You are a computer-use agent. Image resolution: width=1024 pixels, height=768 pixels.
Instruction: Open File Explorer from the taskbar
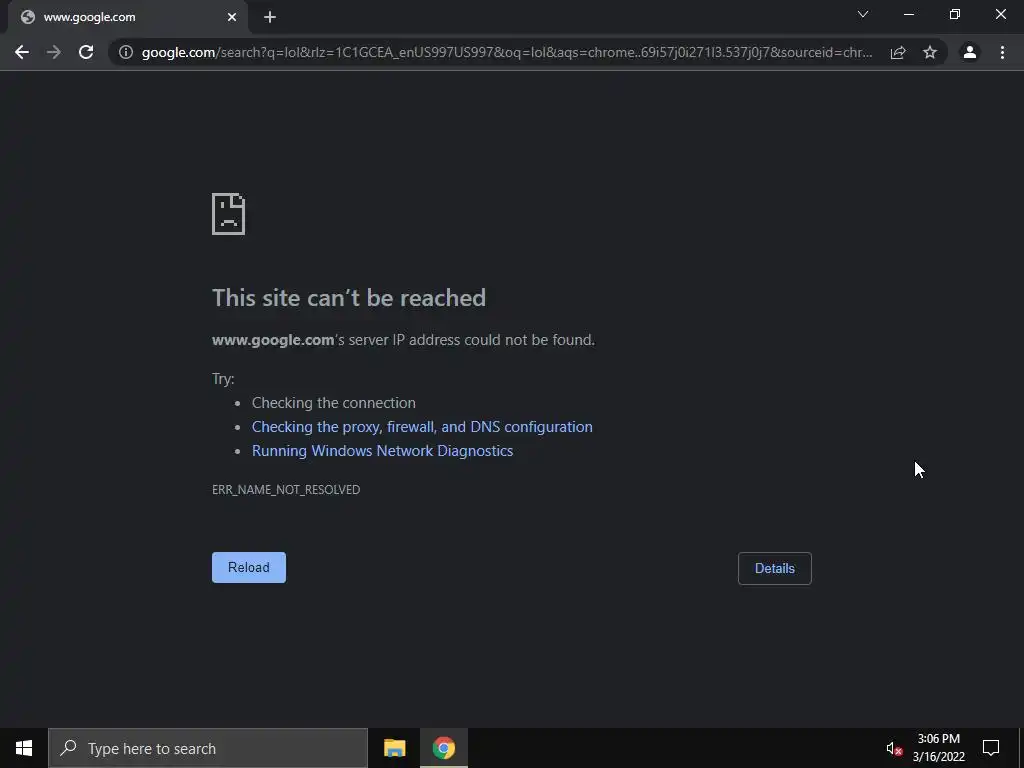(x=394, y=748)
